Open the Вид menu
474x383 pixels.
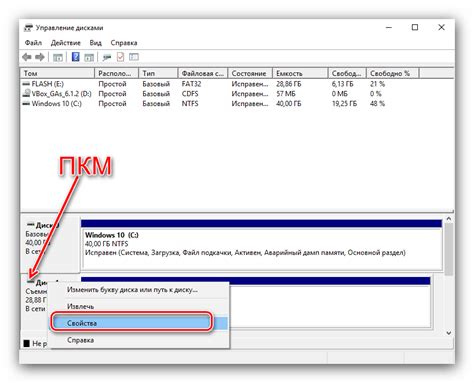pos(95,43)
